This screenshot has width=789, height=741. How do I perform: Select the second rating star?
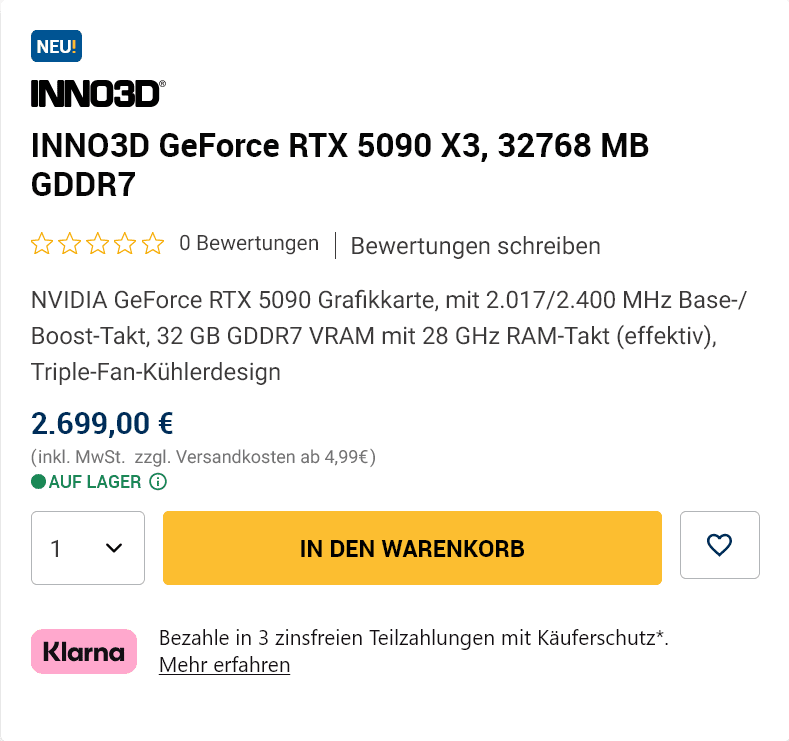(69, 244)
